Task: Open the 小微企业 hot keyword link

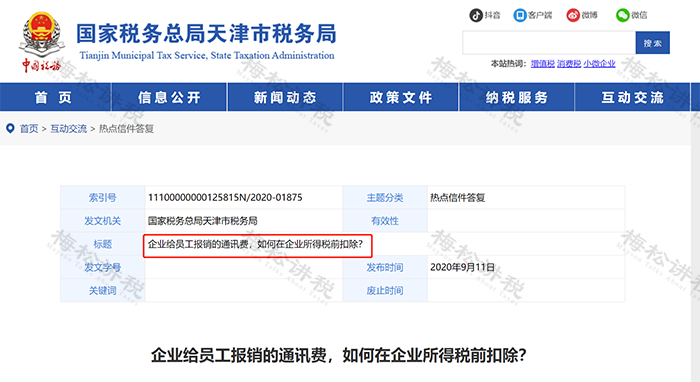Action: click(x=599, y=64)
